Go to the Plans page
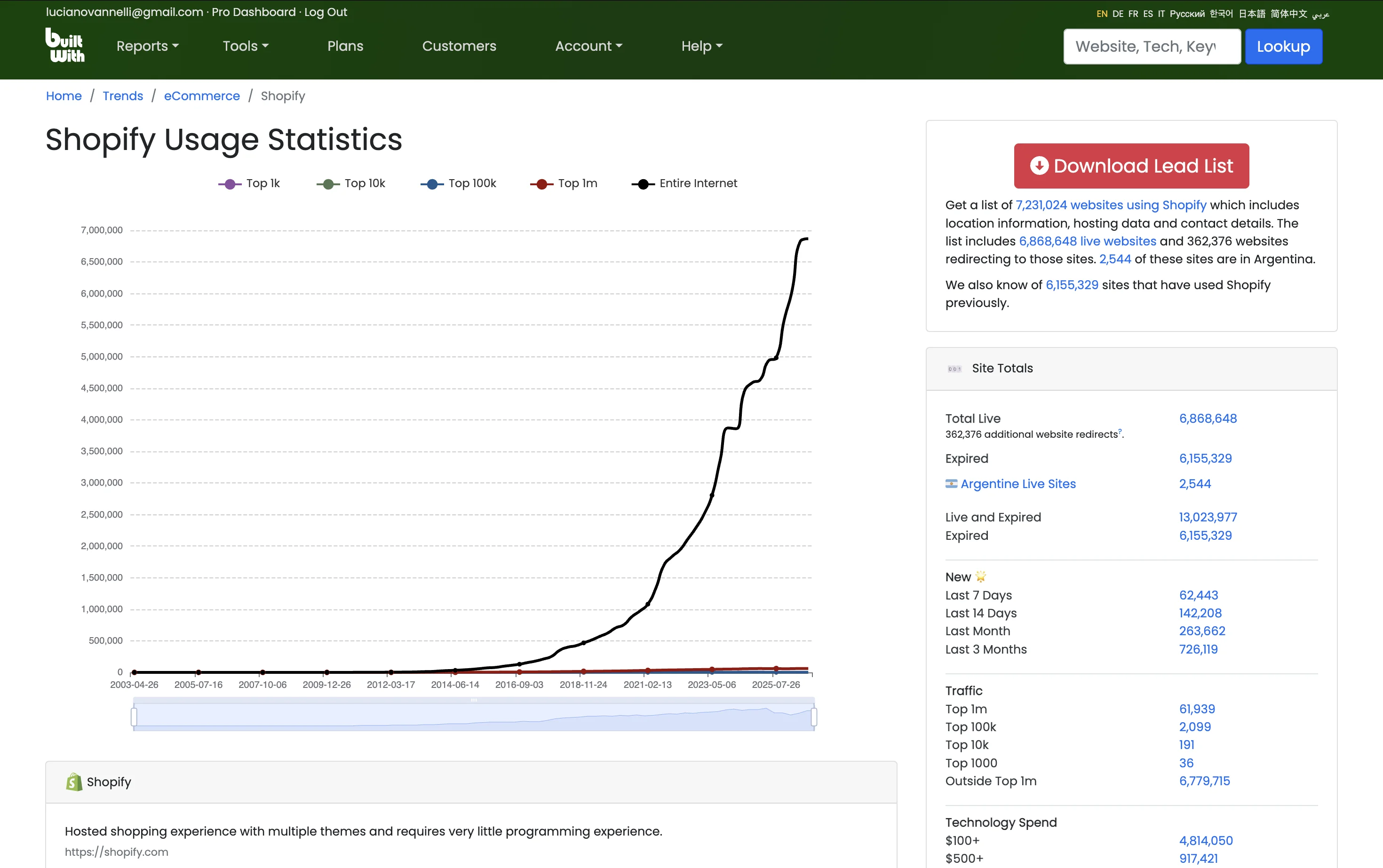The image size is (1383, 868). click(x=345, y=46)
